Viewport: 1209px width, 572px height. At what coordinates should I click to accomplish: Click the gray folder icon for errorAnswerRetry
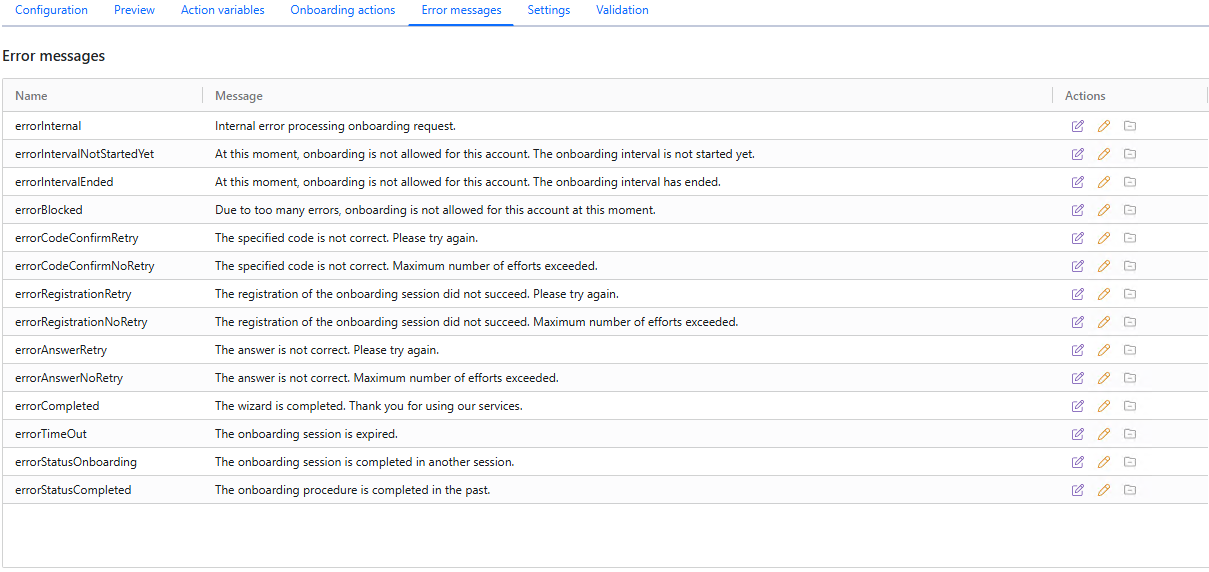tap(1130, 350)
